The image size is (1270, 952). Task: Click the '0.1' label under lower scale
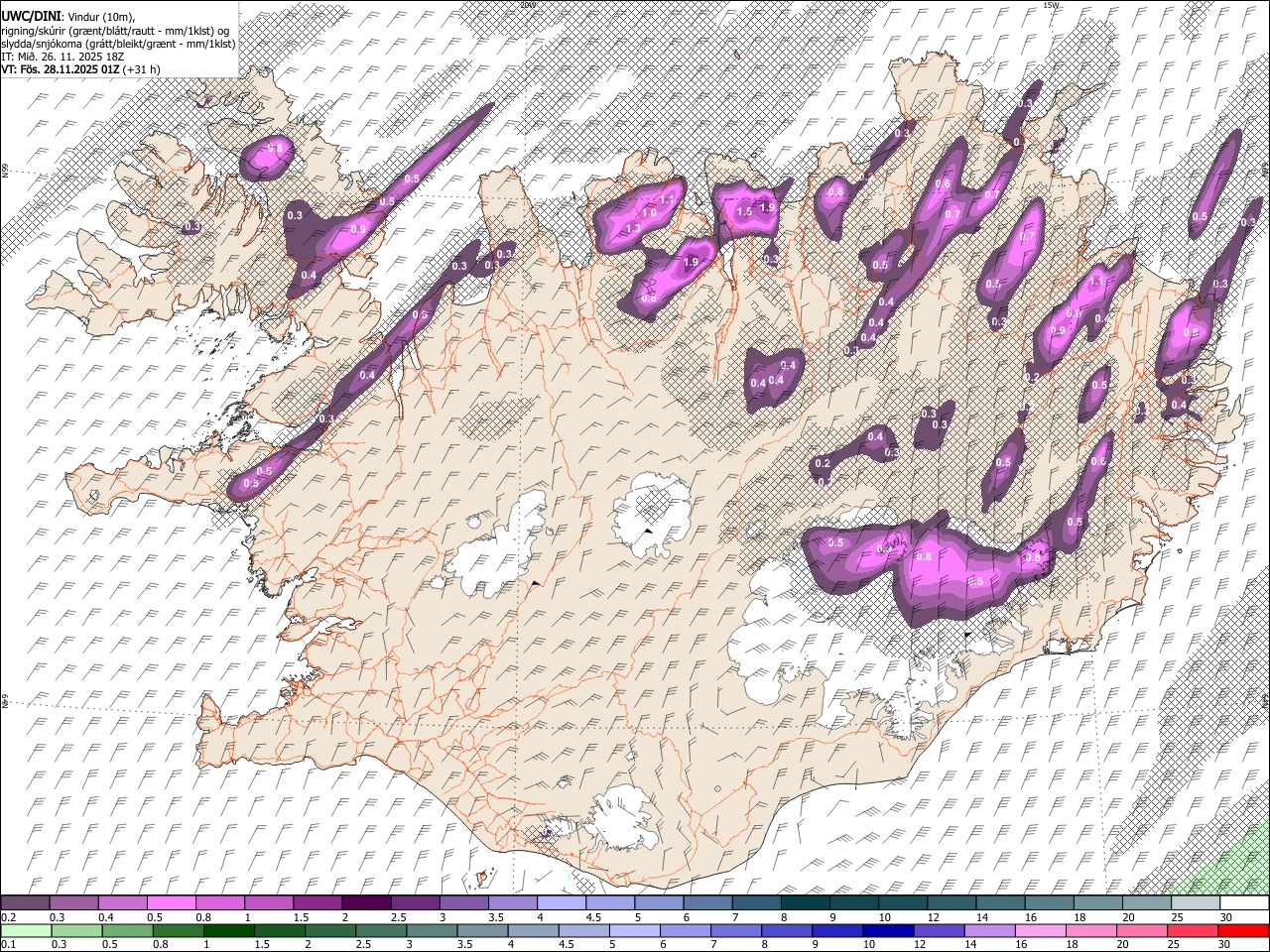8,945
